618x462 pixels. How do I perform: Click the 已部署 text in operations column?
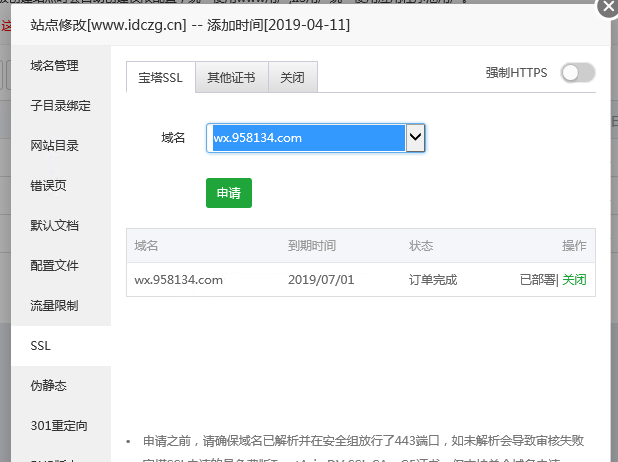coord(538,280)
